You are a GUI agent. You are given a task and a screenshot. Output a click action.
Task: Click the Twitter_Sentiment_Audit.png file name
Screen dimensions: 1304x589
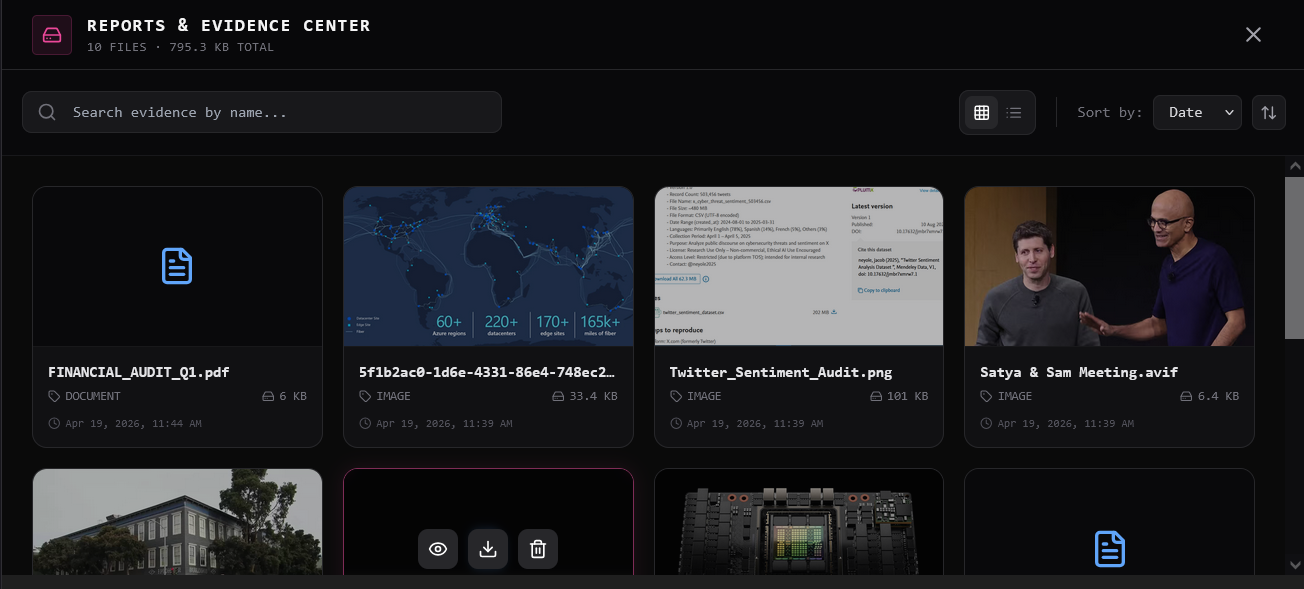click(x=781, y=372)
